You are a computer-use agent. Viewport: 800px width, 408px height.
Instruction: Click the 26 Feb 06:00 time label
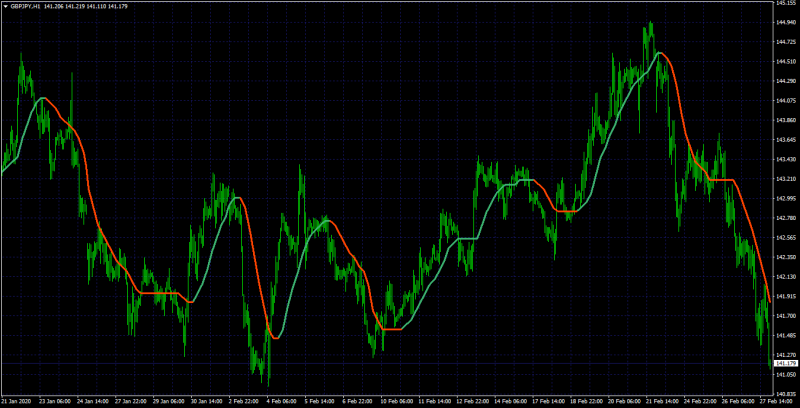coord(738,402)
